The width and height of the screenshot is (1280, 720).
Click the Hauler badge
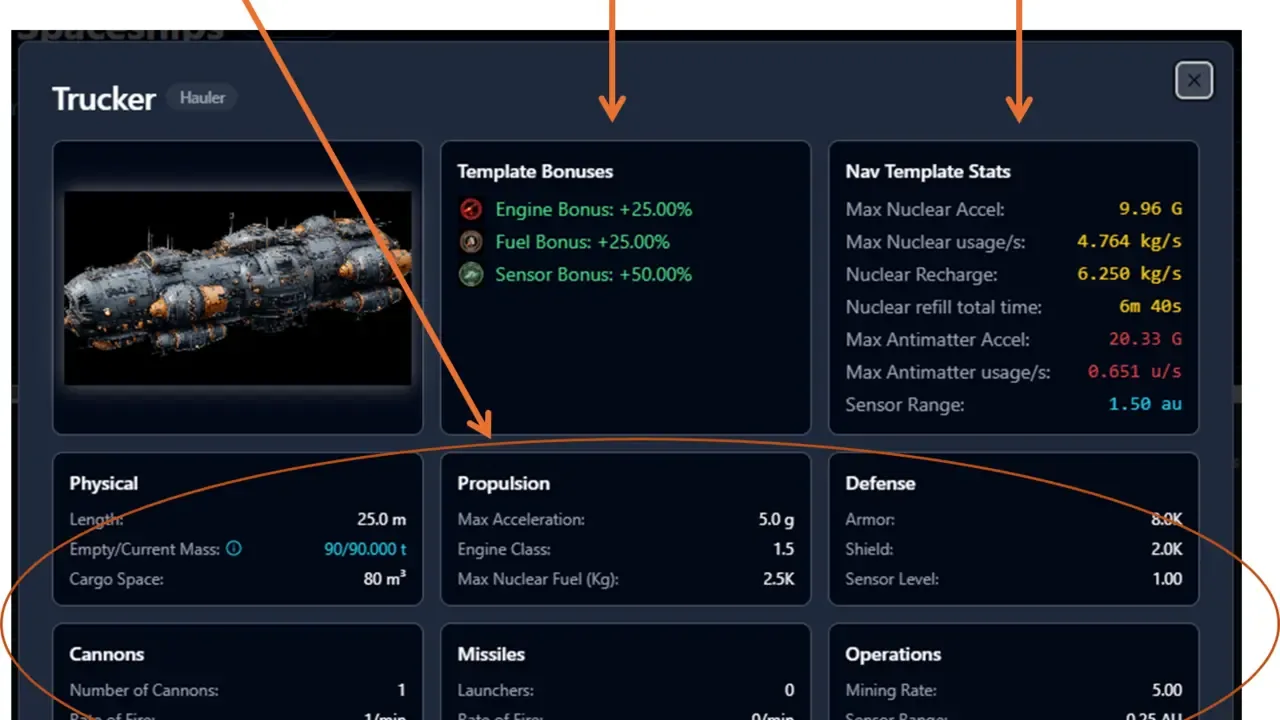(202, 98)
